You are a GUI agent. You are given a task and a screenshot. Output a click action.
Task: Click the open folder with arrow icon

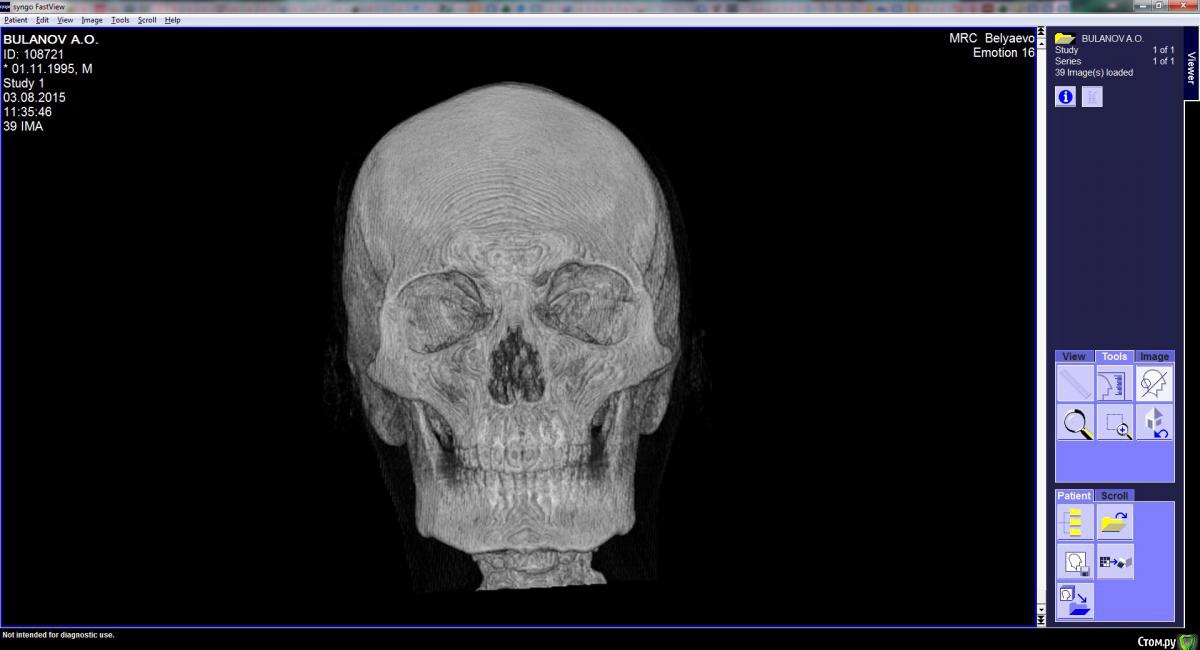tap(1115, 522)
